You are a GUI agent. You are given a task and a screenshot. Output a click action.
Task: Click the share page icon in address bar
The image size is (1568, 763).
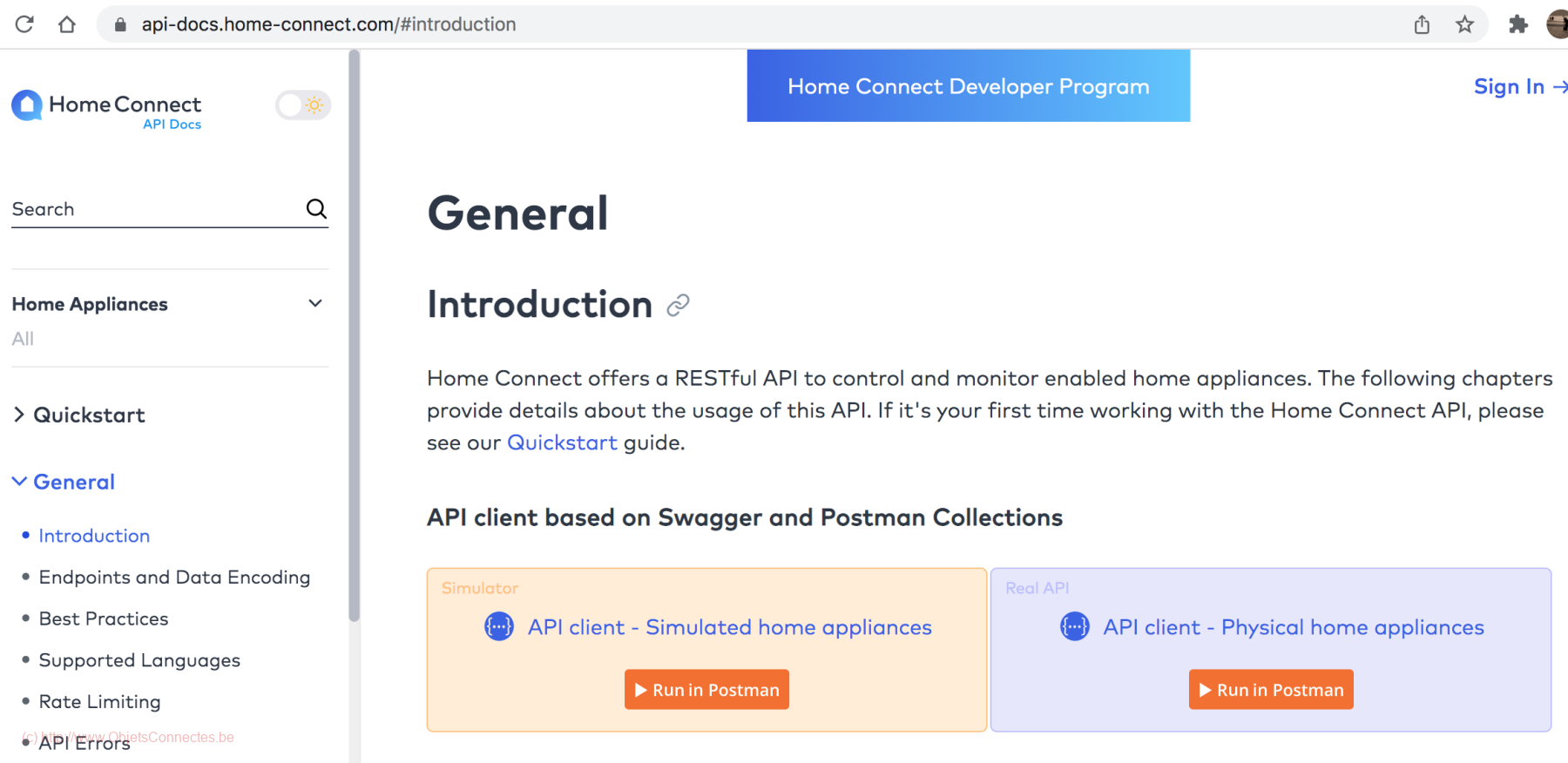point(1422,24)
